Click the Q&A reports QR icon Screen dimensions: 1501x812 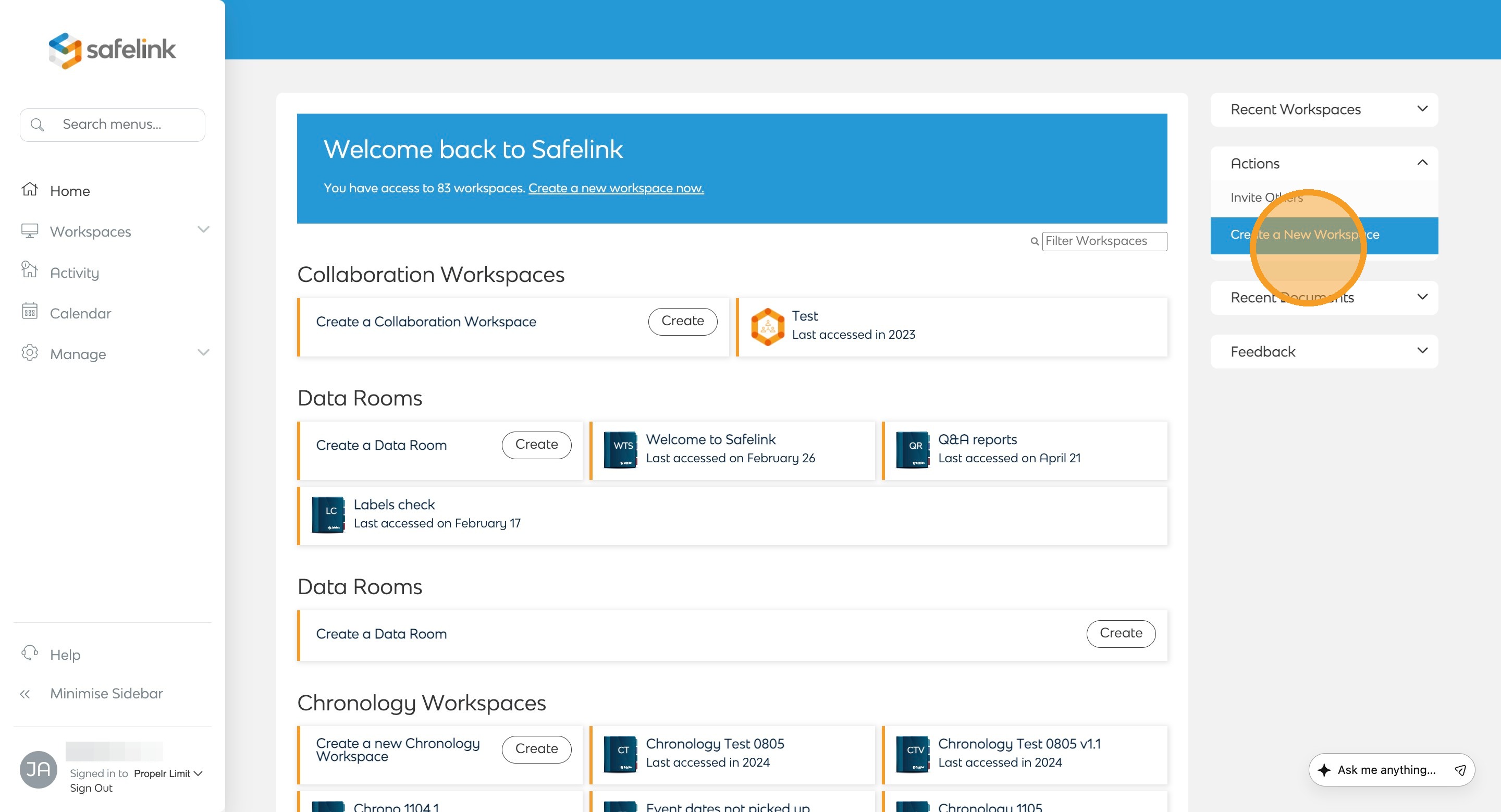pyautogui.click(x=912, y=450)
